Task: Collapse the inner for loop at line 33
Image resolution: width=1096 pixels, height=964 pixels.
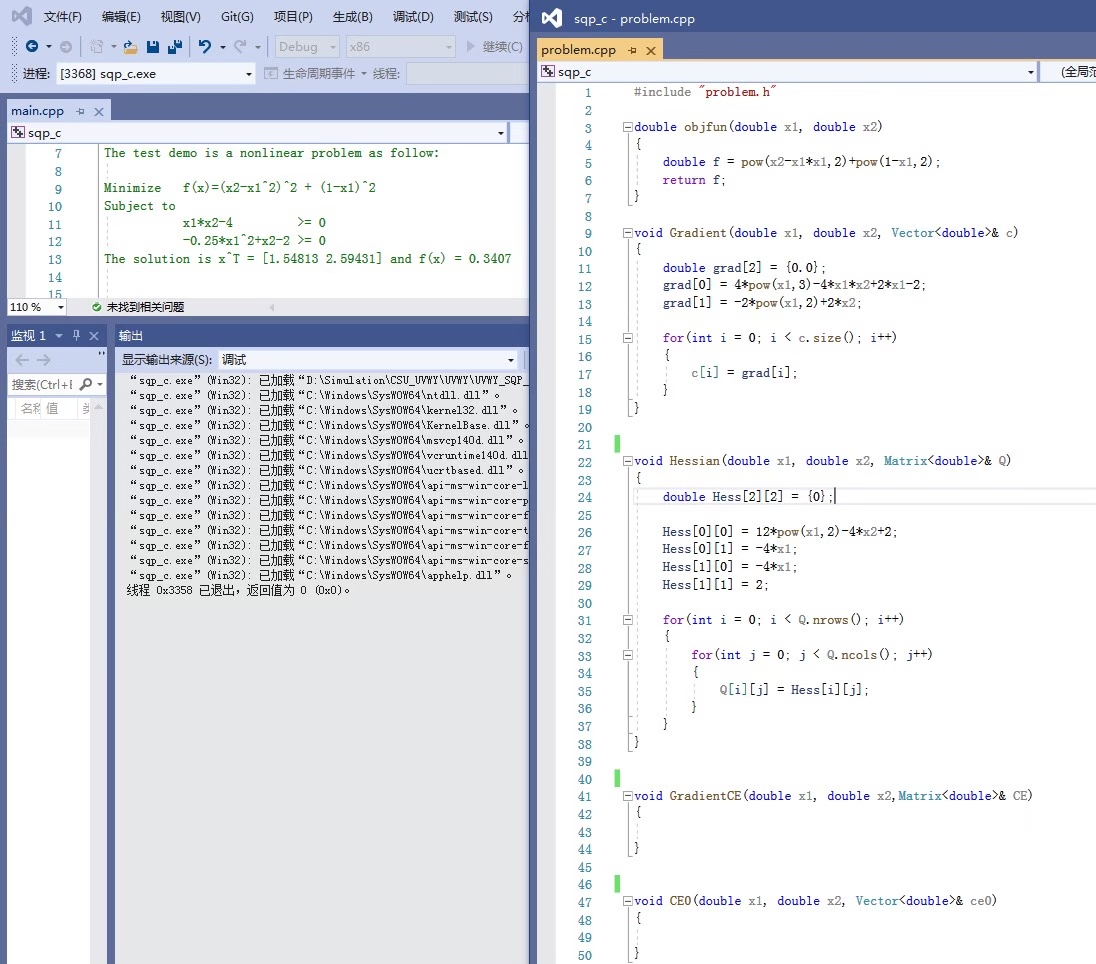Action: coord(628,655)
